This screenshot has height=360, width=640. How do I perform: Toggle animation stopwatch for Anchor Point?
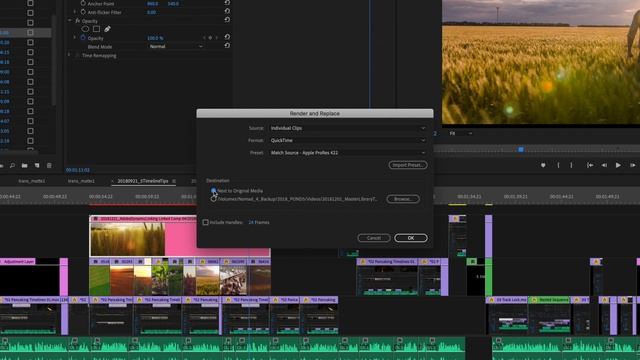pyautogui.click(x=83, y=3)
